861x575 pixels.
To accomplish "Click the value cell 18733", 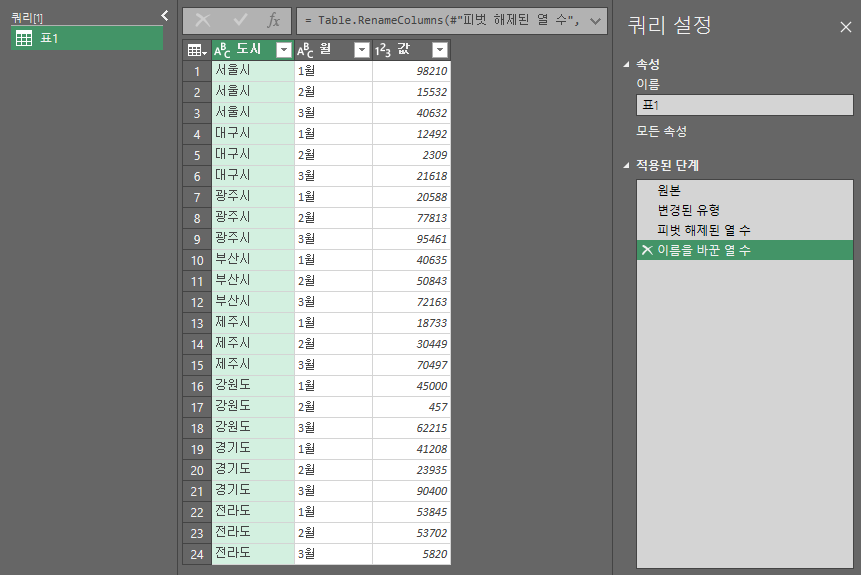I will tap(411, 323).
